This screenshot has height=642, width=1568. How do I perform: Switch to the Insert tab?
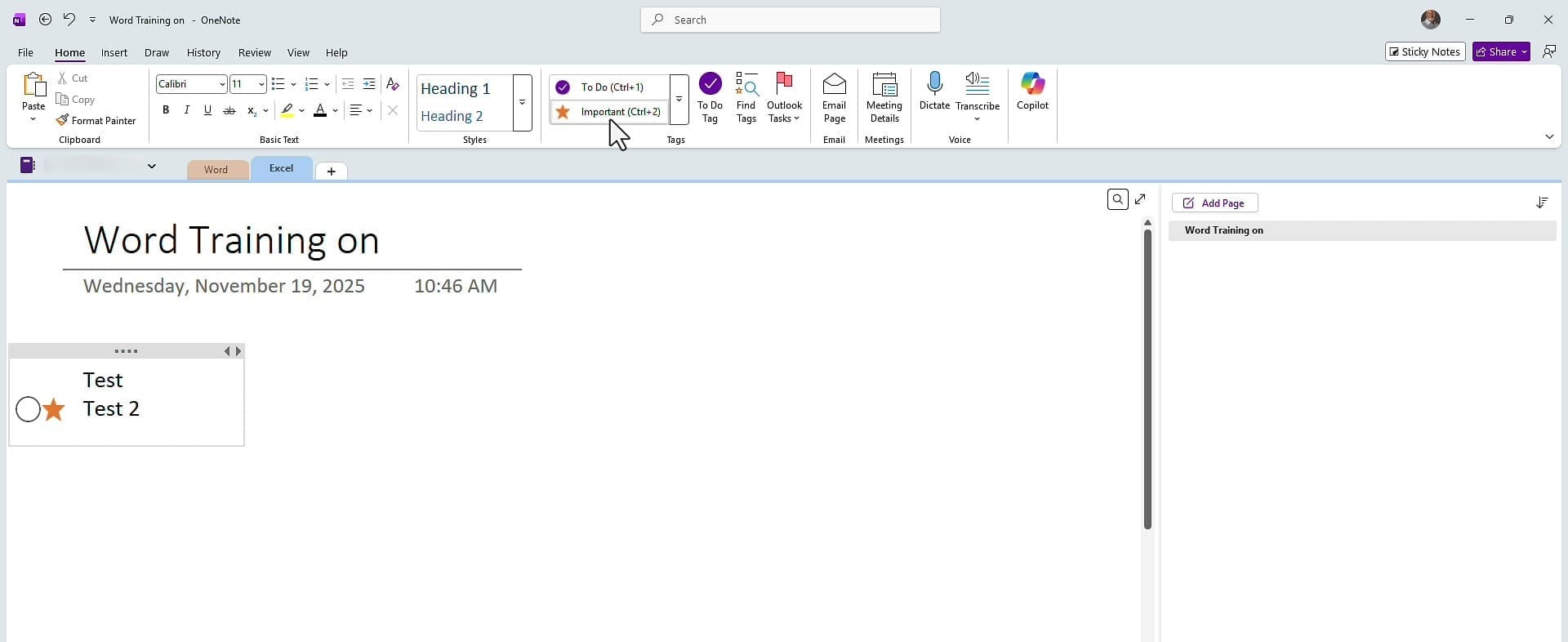pos(114,52)
